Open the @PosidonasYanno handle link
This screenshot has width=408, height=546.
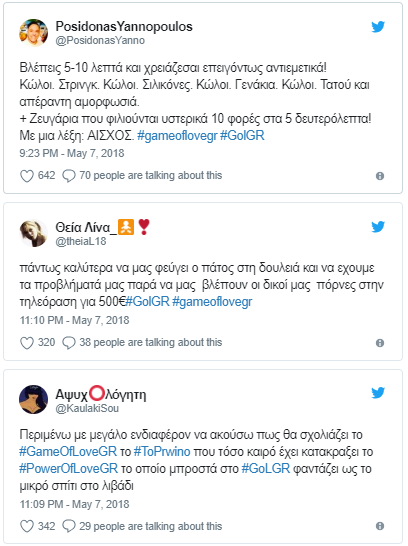coord(100,41)
